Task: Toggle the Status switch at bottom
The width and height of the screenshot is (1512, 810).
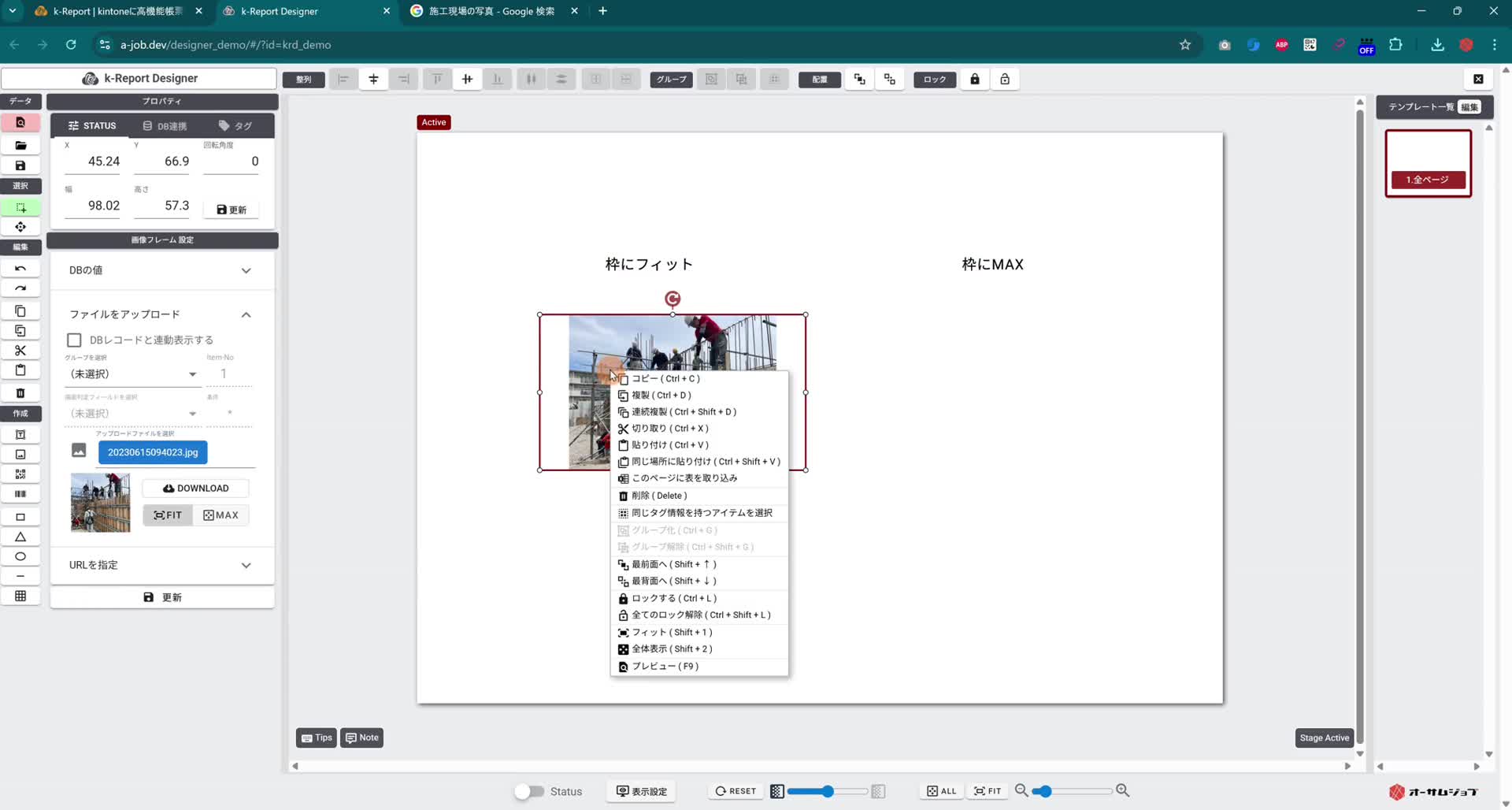Action: click(528, 791)
